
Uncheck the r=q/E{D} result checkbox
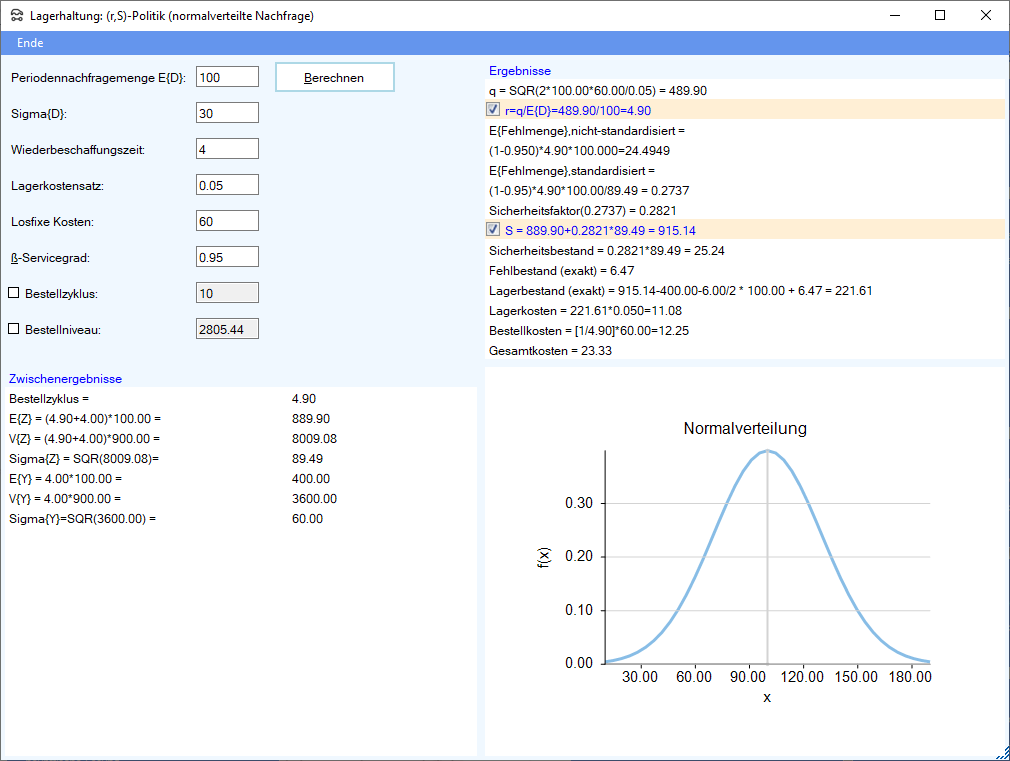tap(493, 110)
